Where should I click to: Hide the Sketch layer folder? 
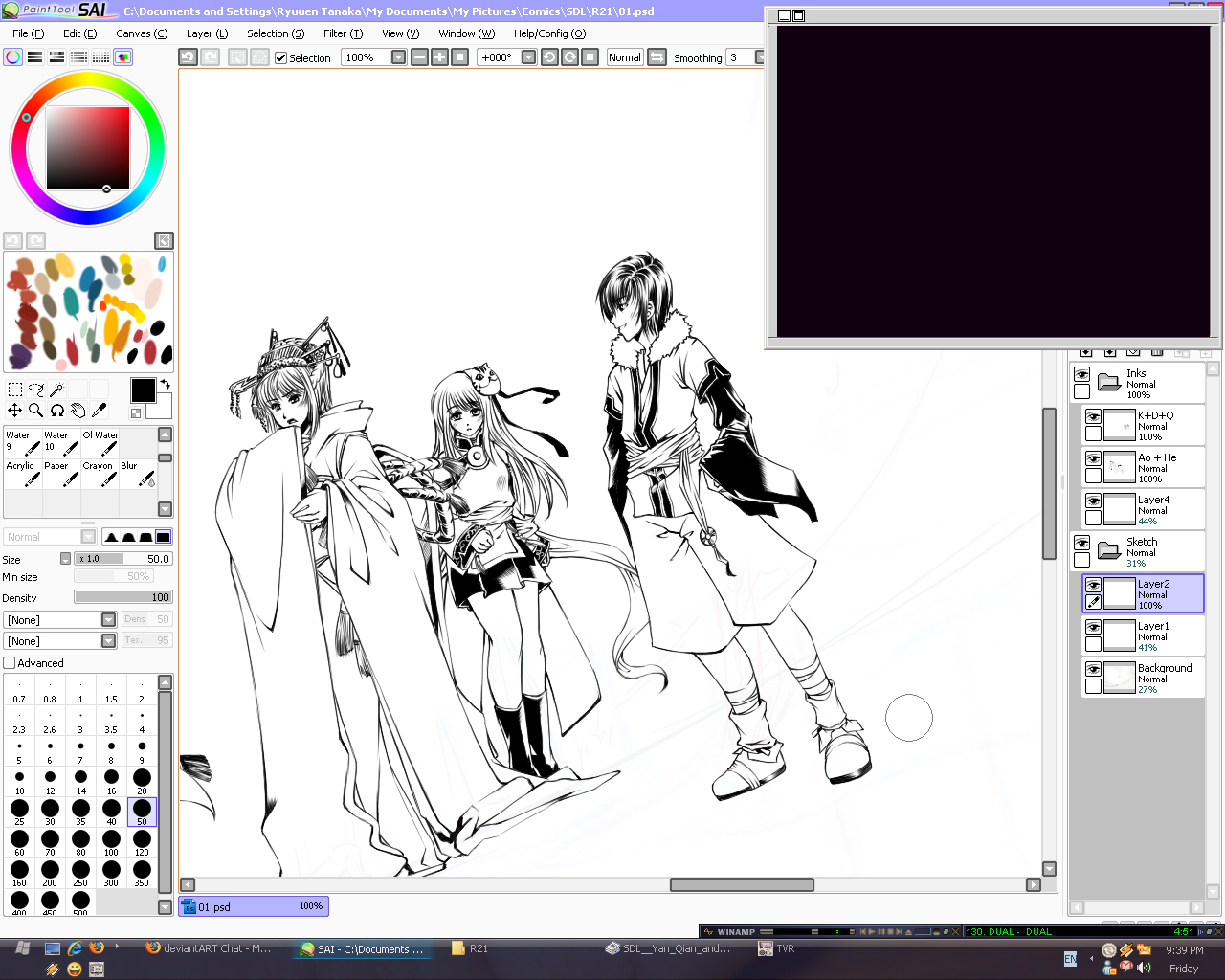(x=1081, y=543)
